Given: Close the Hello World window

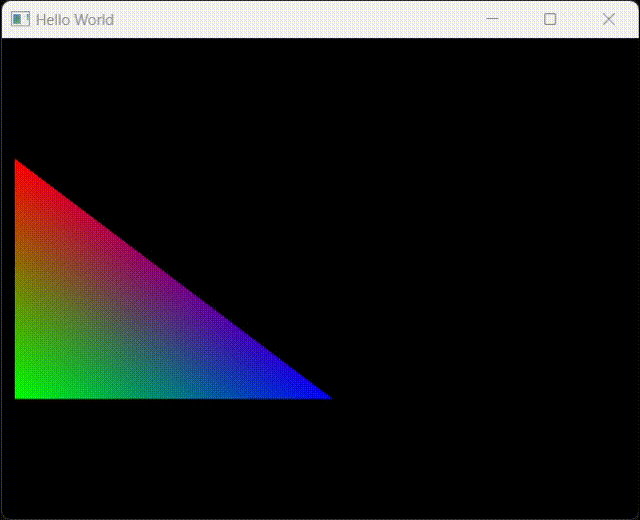Looking at the screenshot, I should 609,19.
